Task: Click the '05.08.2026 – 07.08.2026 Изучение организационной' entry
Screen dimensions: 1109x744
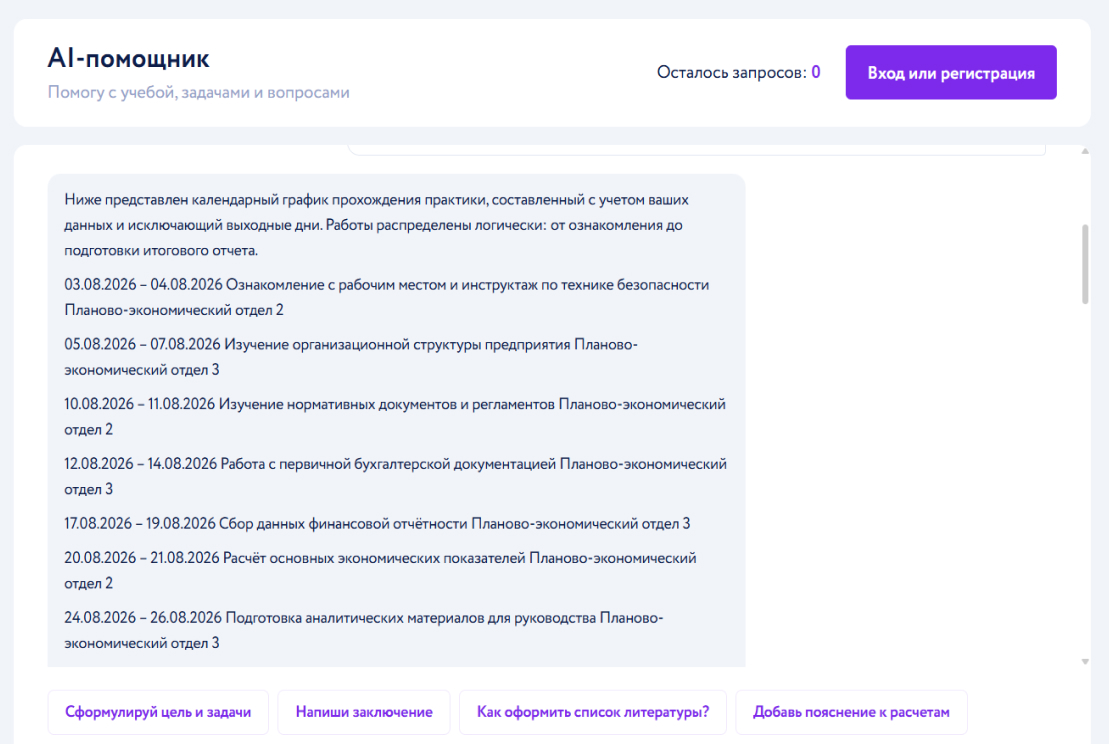Action: pyautogui.click(x=351, y=357)
